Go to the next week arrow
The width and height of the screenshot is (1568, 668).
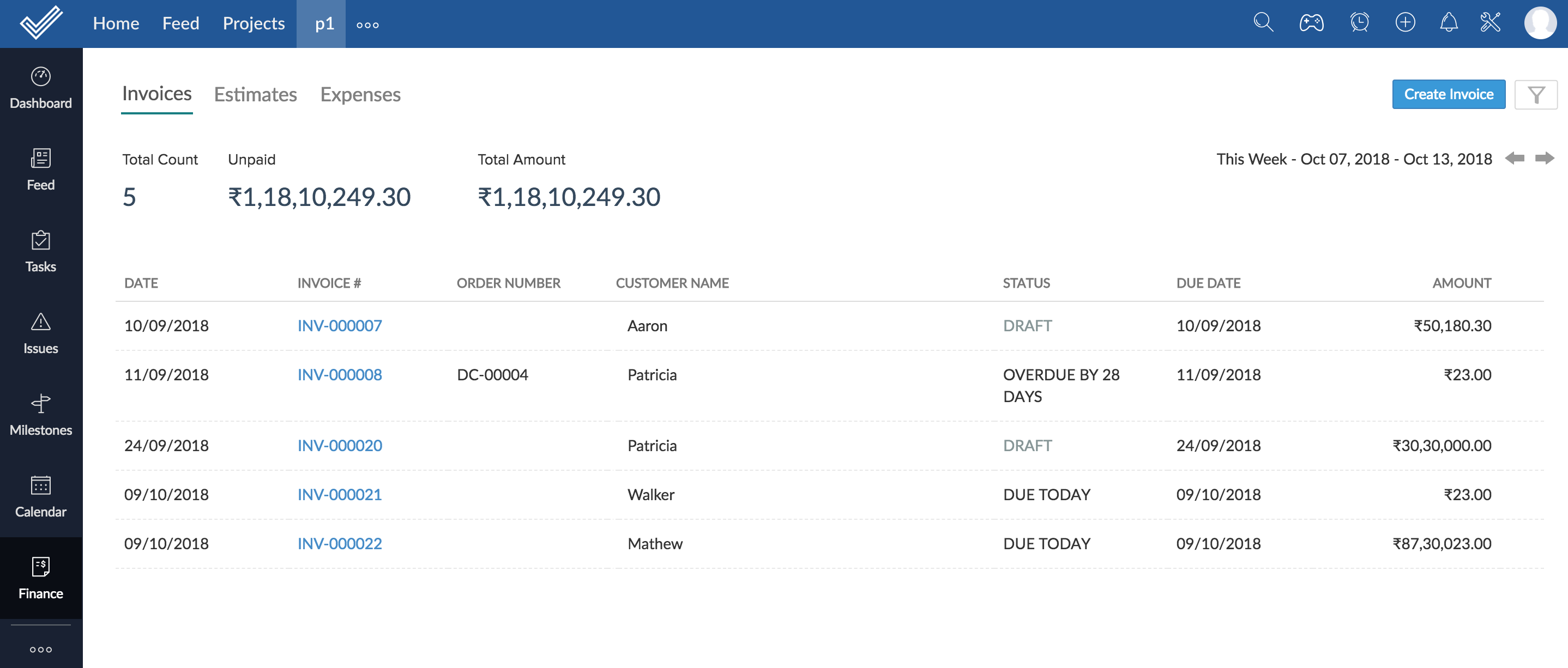click(x=1544, y=159)
